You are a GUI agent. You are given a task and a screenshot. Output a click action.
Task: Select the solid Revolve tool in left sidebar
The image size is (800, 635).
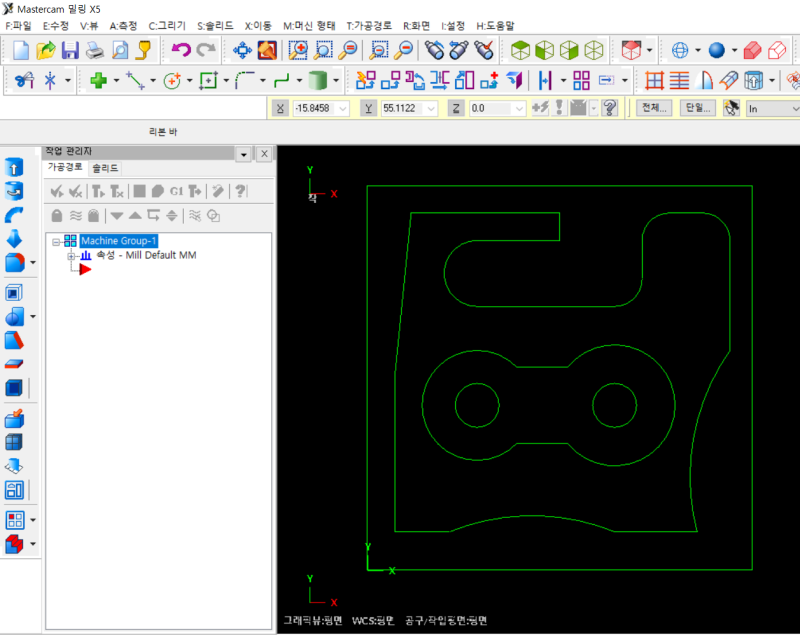[15, 190]
